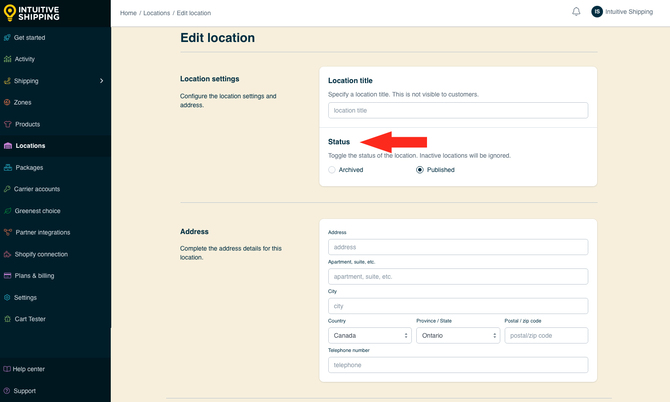Click the Cart Tester icon

7,319
